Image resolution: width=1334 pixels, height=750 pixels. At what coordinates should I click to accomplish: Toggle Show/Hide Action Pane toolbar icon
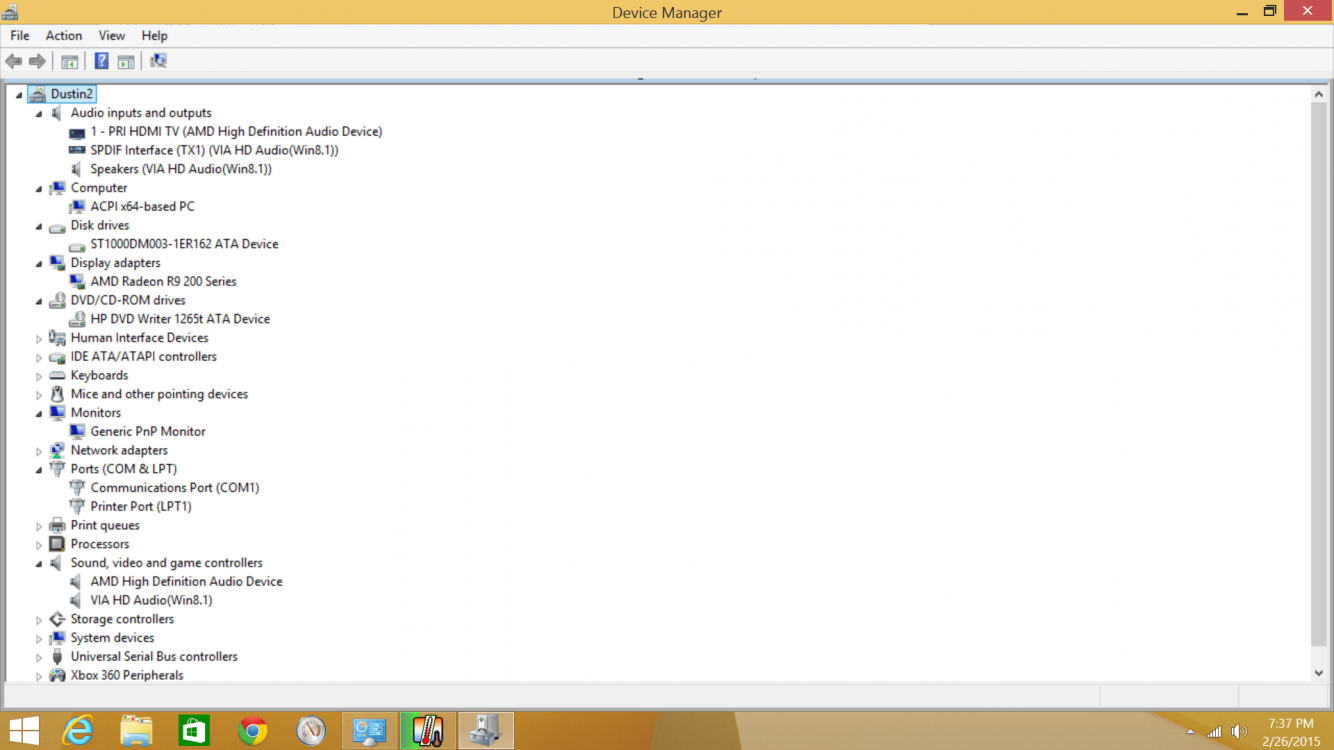(x=126, y=61)
